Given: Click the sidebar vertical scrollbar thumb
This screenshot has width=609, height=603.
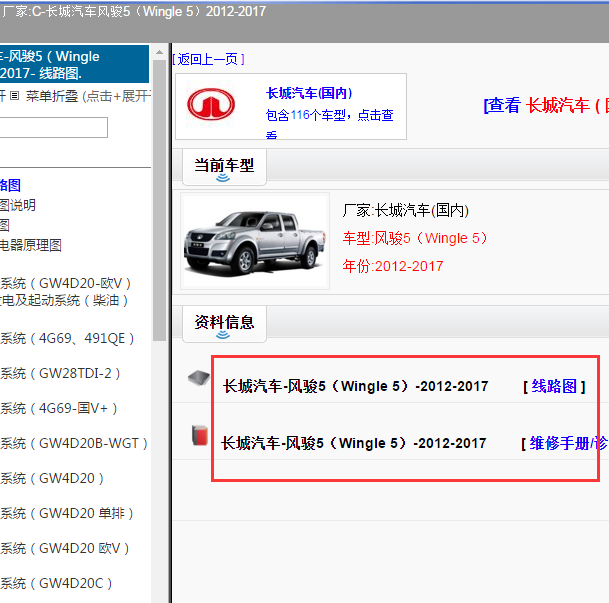Looking at the screenshot, I should 159,200.
